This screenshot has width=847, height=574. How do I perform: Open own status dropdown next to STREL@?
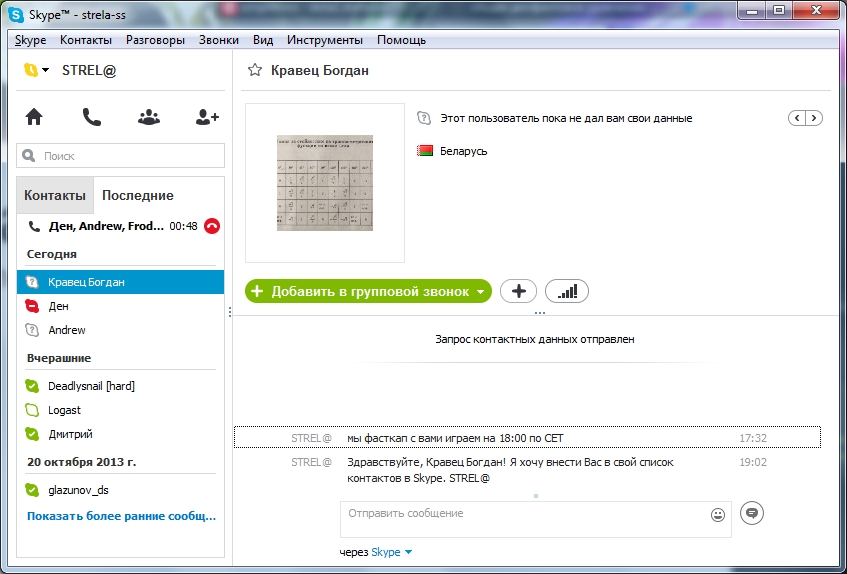click(x=36, y=70)
